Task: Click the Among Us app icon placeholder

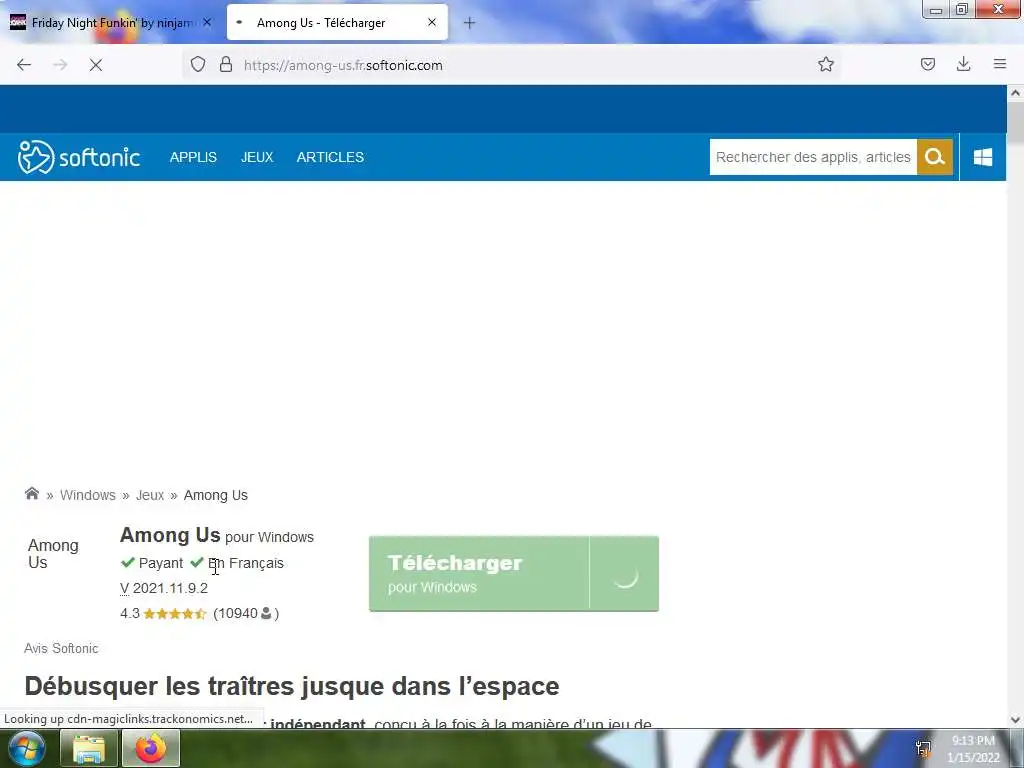Action: [54, 554]
